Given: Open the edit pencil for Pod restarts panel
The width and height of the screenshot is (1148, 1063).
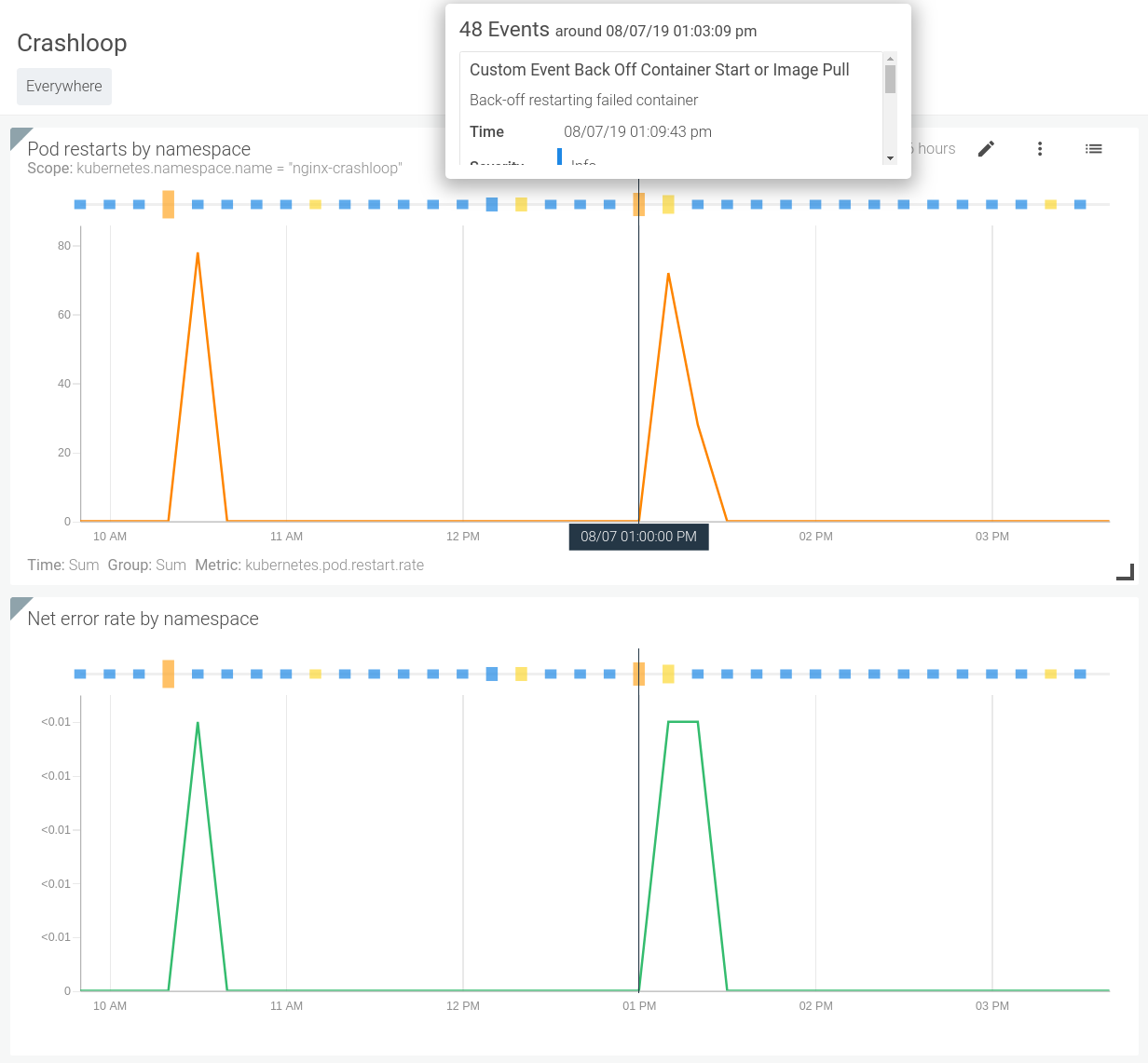Looking at the screenshot, I should coord(986,148).
